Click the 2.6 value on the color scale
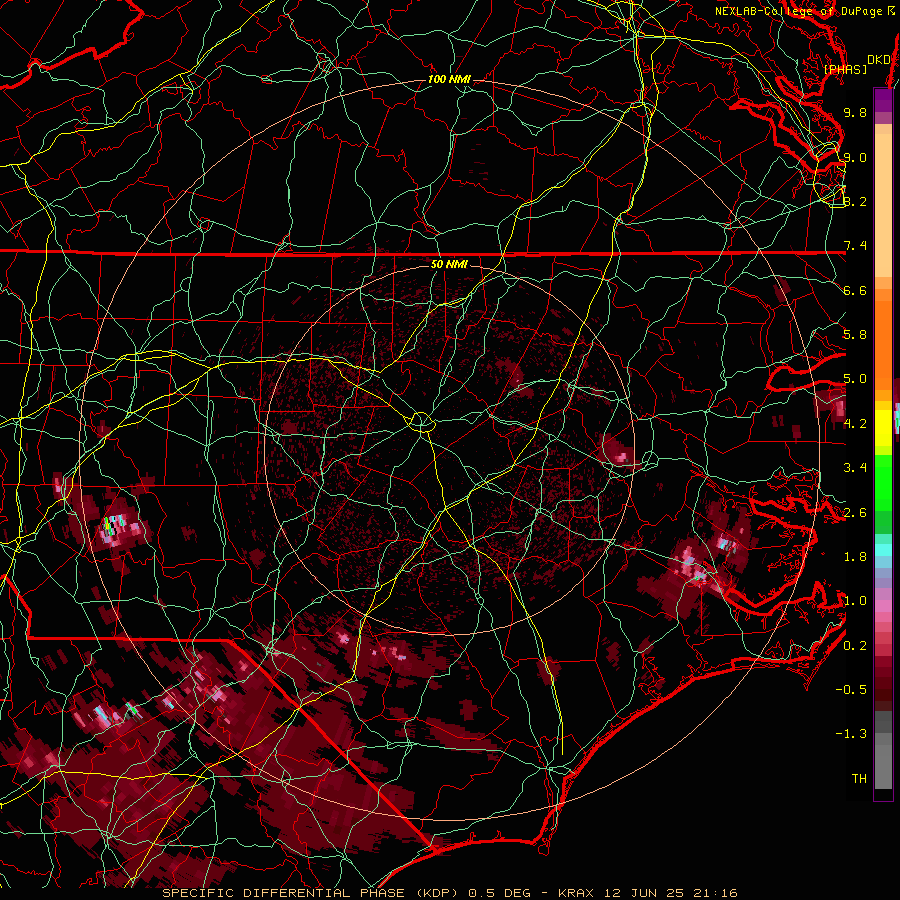Viewport: 900px width, 900px height. (x=855, y=513)
